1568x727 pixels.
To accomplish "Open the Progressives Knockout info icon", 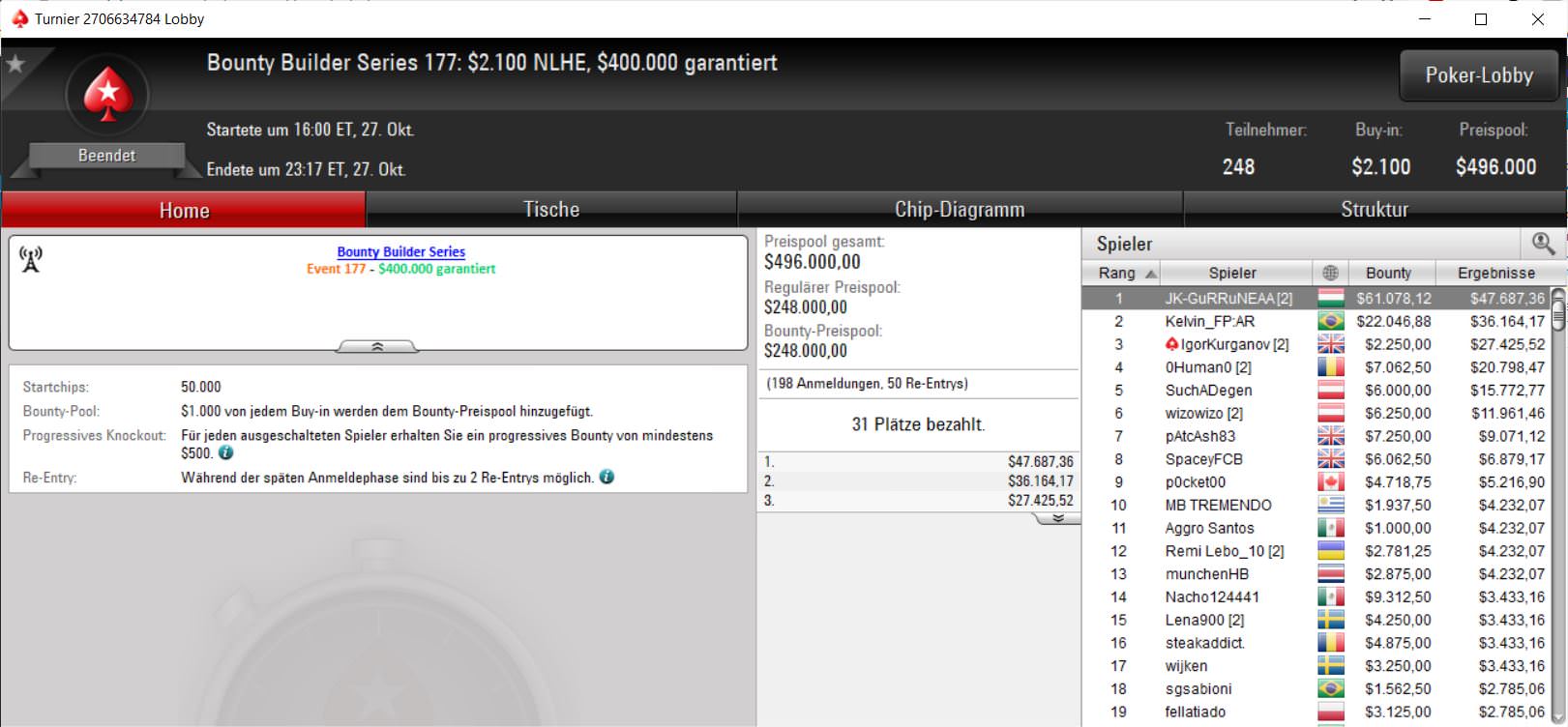I will 225,452.
